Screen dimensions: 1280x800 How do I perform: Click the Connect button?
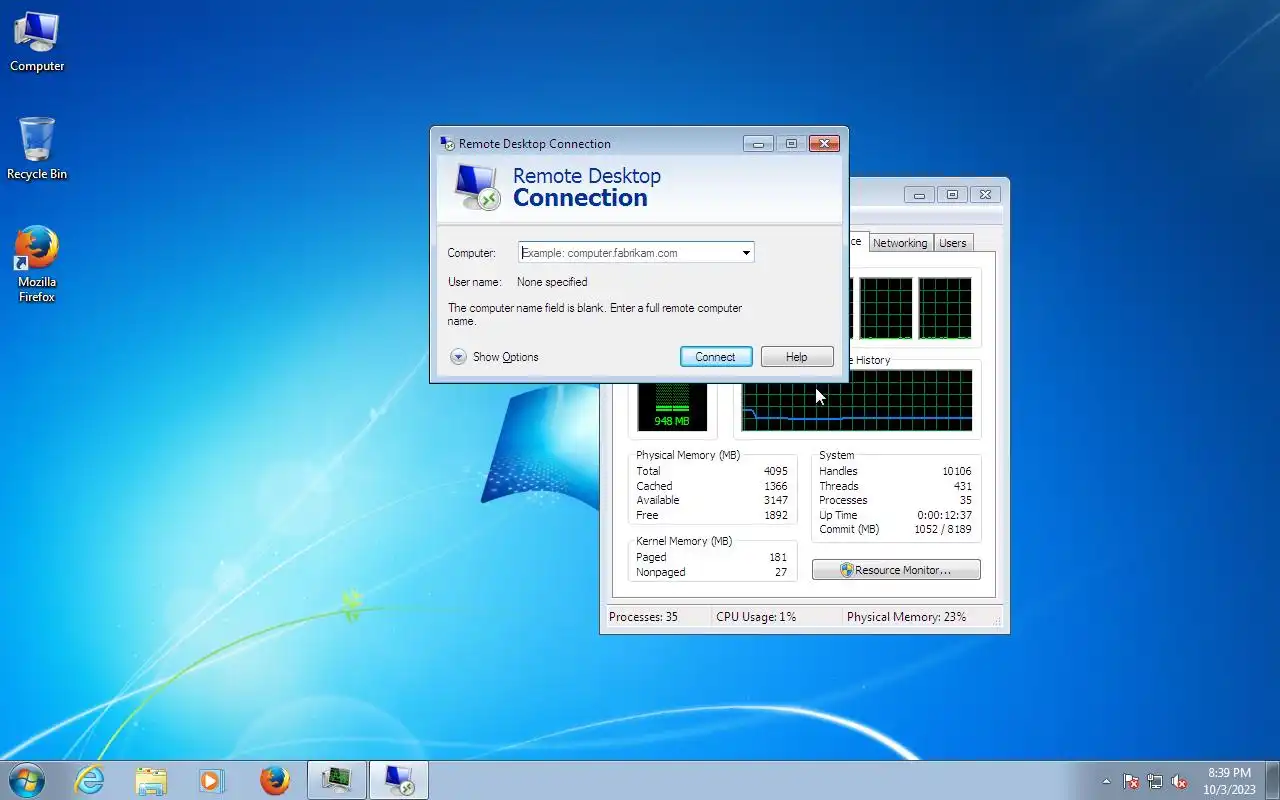pyautogui.click(x=716, y=357)
